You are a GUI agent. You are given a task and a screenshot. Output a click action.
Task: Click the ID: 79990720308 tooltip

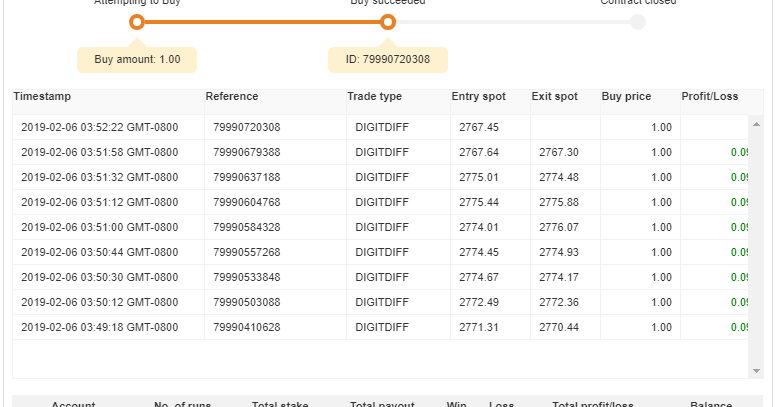pyautogui.click(x=388, y=59)
